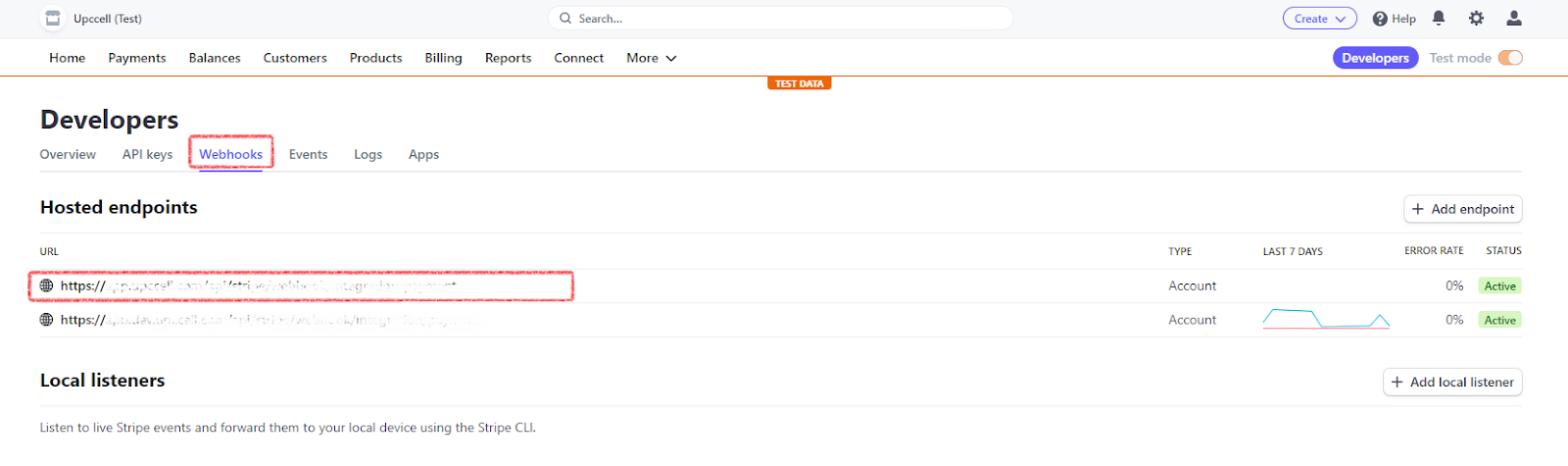Open the user profile icon
This screenshot has width=1568, height=466.
point(1513,19)
